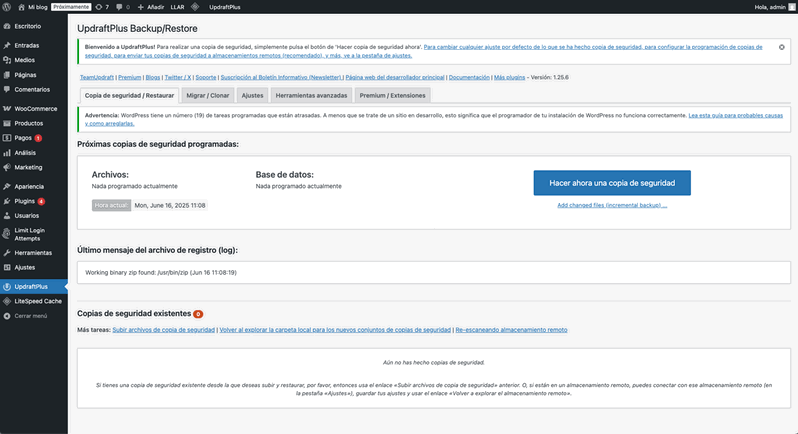Screen dimensions: 798x434
Task: Open the WordPress logo menu
Action: click(7, 7)
